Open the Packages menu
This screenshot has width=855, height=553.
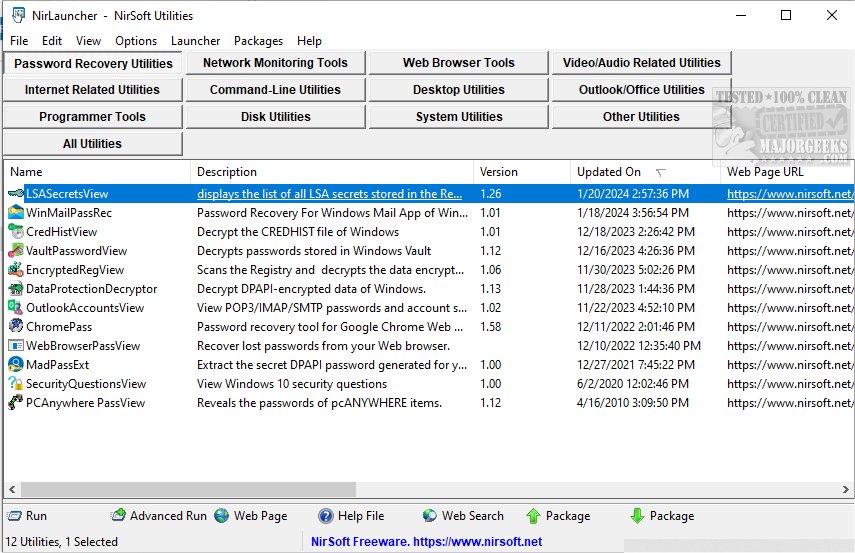click(x=258, y=41)
